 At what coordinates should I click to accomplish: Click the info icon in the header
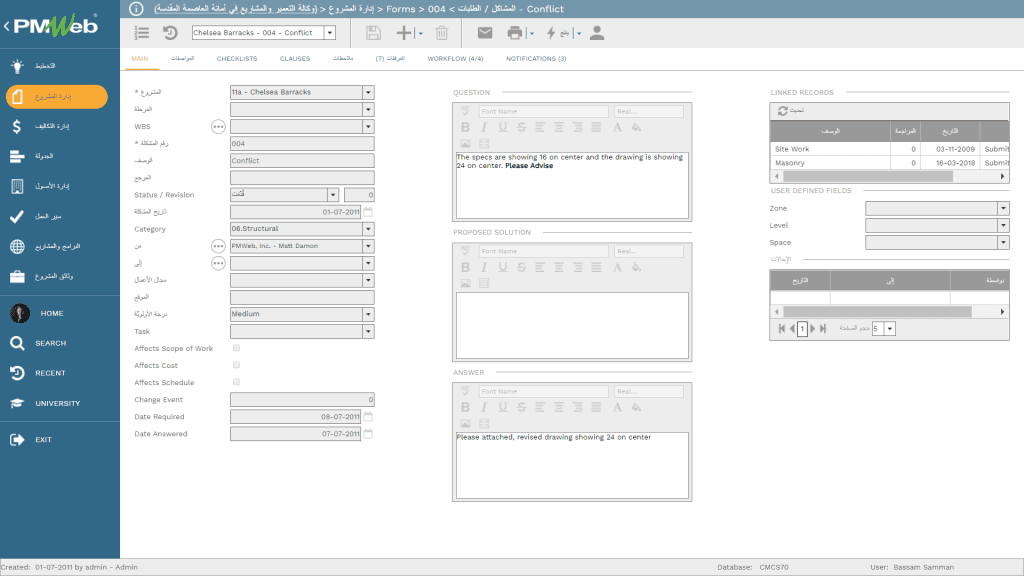[x=137, y=9]
